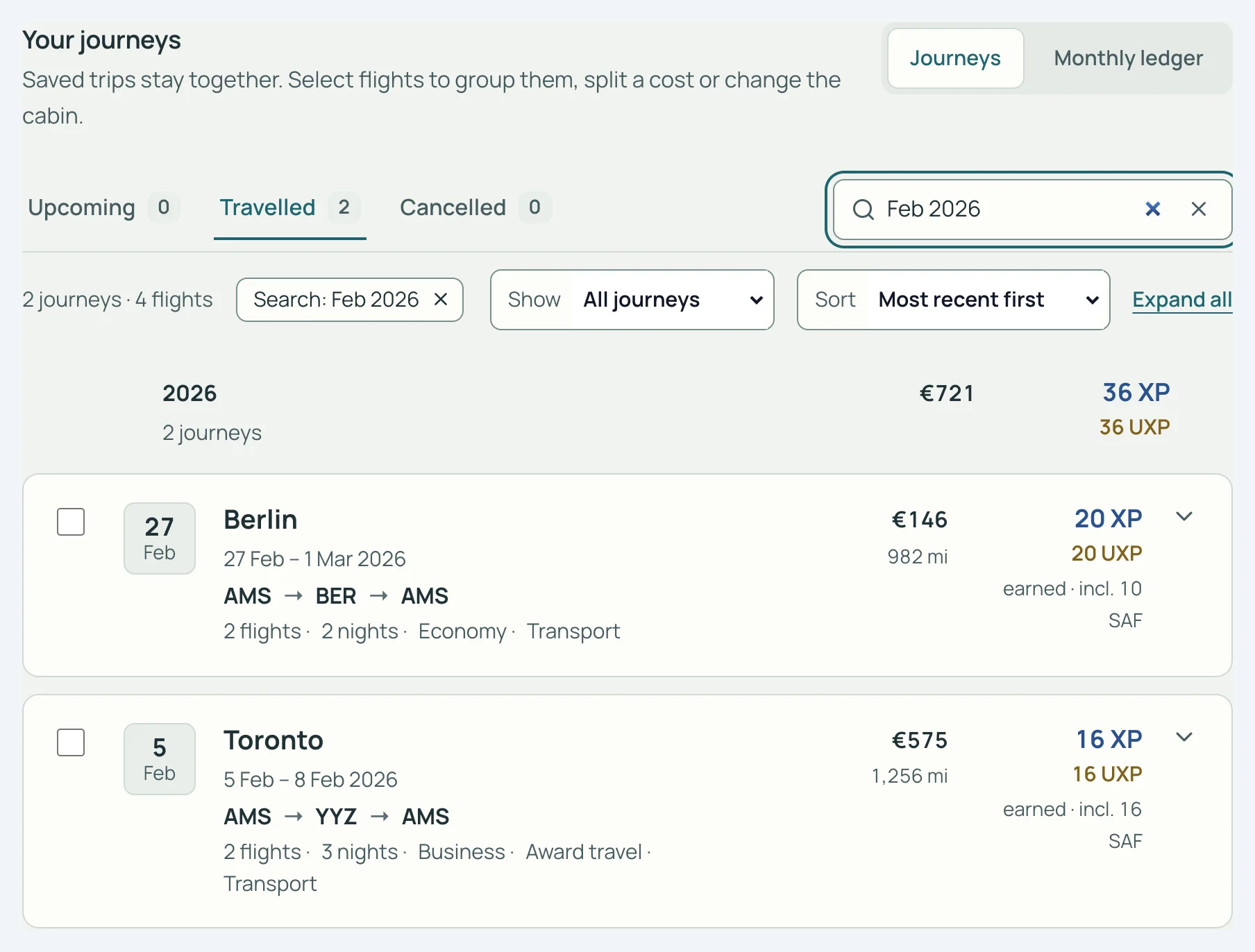Viewport: 1255px width, 952px height.
Task: Expand the Toronto journey details chevron
Action: (1184, 737)
